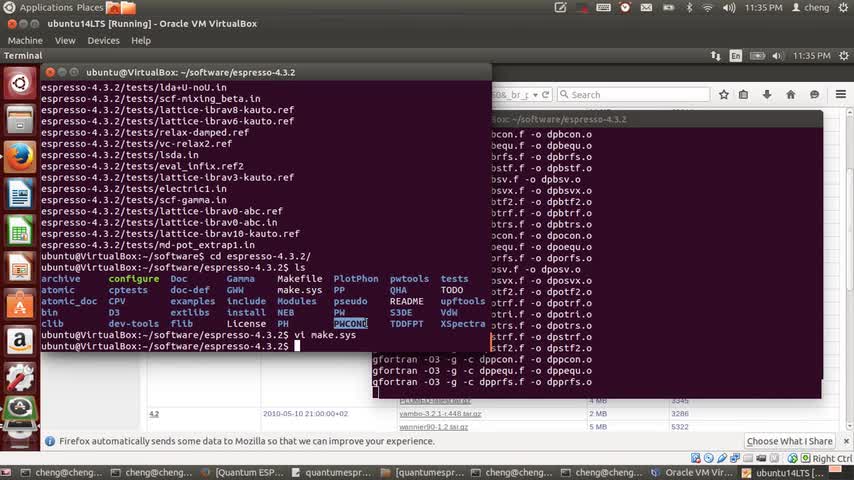Click the configure file name in terminal
The height and width of the screenshot is (480, 854).
(x=133, y=279)
